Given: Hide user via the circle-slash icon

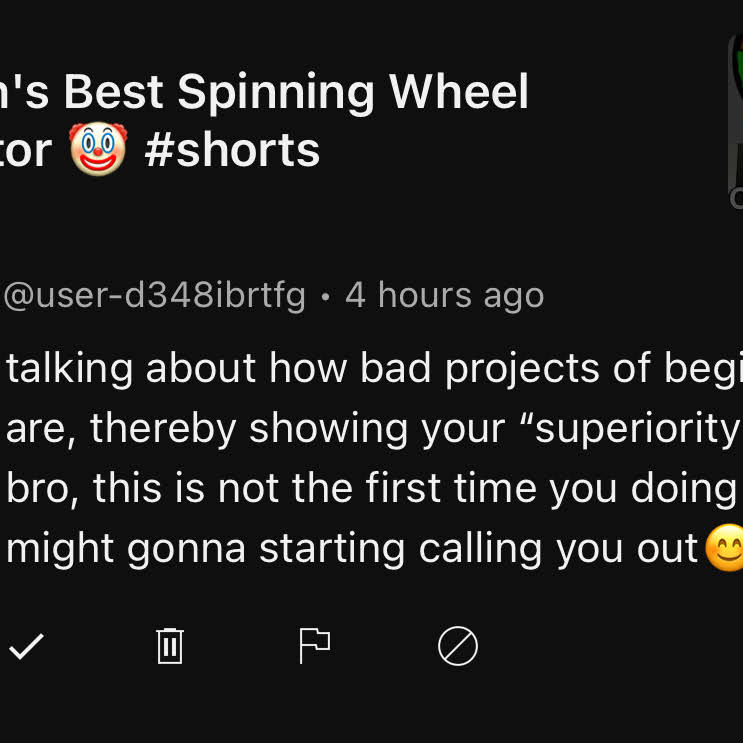Looking at the screenshot, I should [x=458, y=647].
